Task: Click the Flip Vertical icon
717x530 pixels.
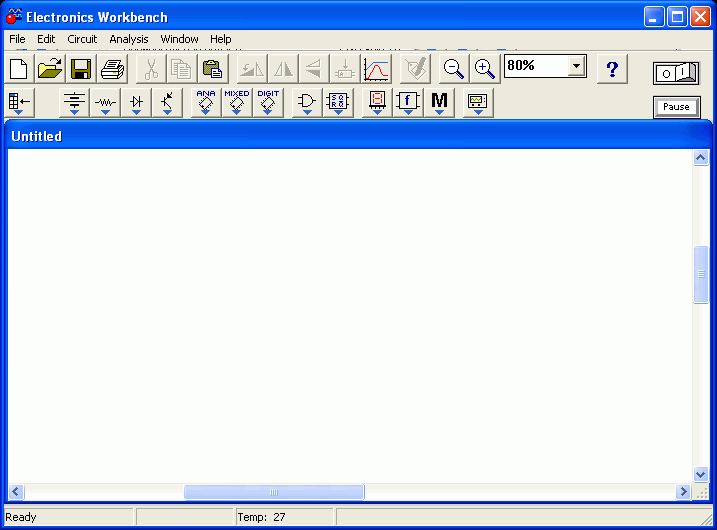Action: 314,69
